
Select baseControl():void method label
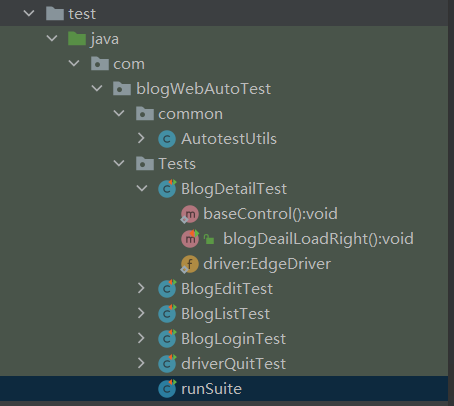[270, 214]
